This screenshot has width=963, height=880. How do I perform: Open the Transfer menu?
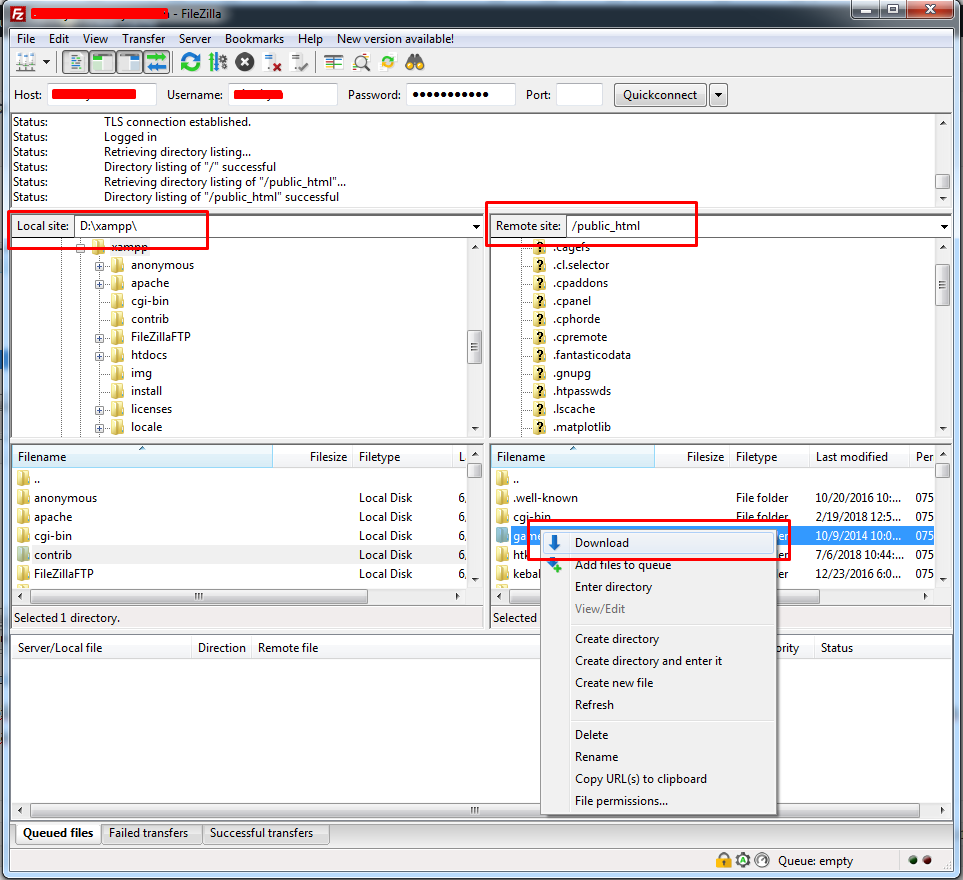(143, 39)
